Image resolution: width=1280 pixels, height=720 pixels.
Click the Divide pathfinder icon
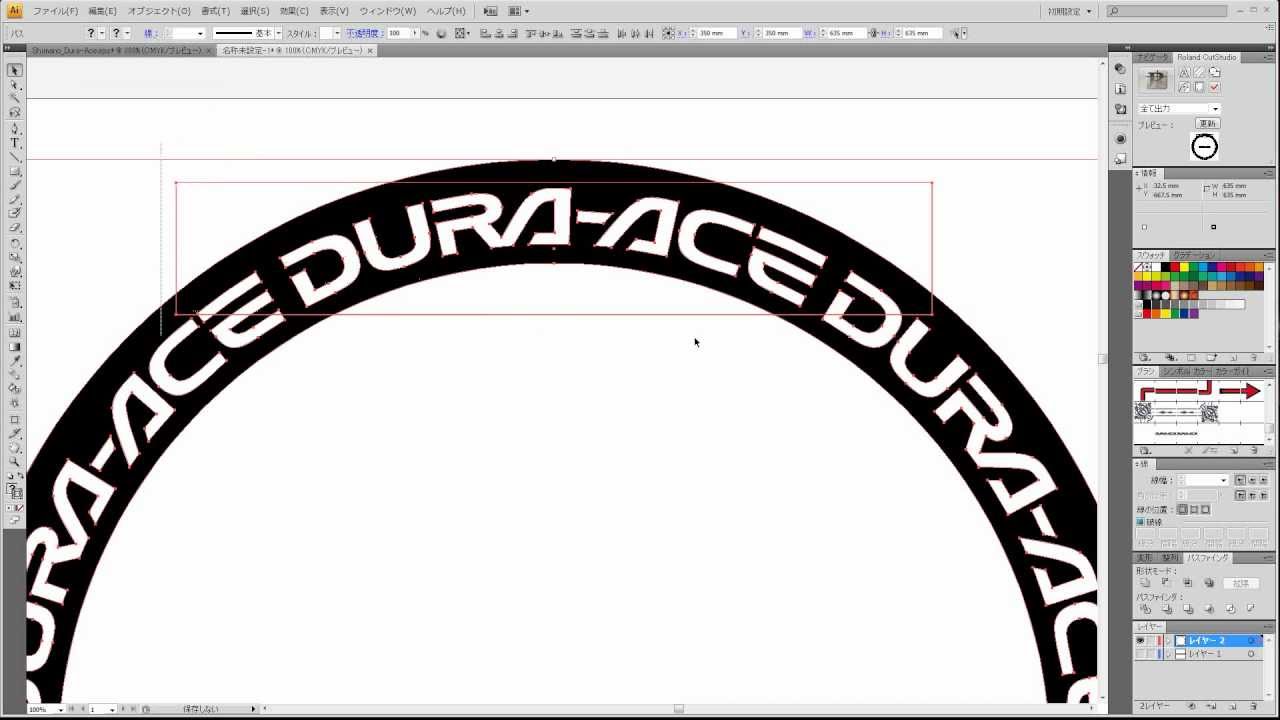pos(1146,607)
